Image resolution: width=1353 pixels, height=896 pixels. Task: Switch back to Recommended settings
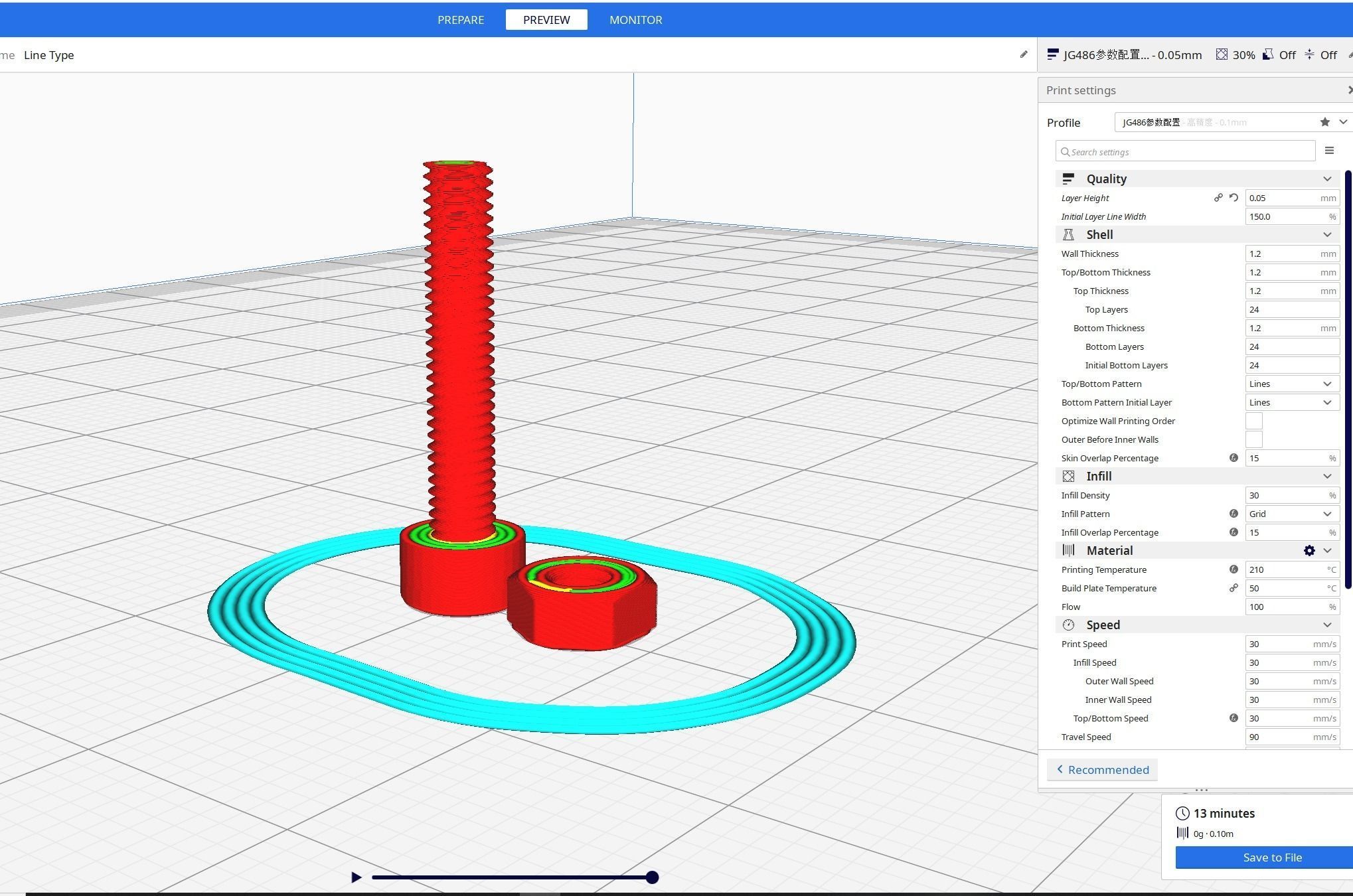coord(1102,770)
